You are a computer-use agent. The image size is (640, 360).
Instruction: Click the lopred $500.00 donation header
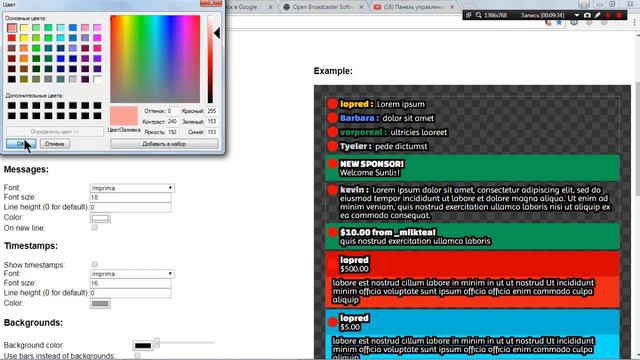point(473,264)
